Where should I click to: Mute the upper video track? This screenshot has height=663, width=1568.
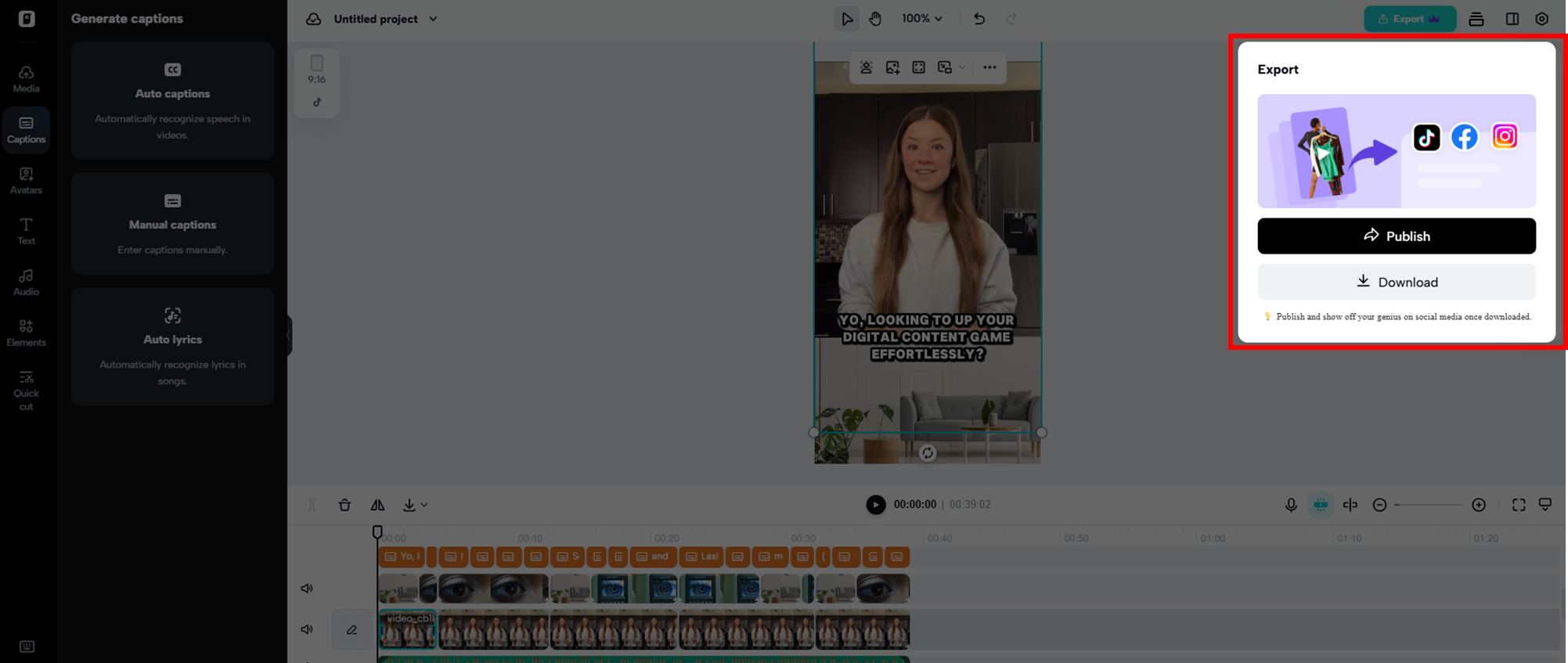pos(307,589)
